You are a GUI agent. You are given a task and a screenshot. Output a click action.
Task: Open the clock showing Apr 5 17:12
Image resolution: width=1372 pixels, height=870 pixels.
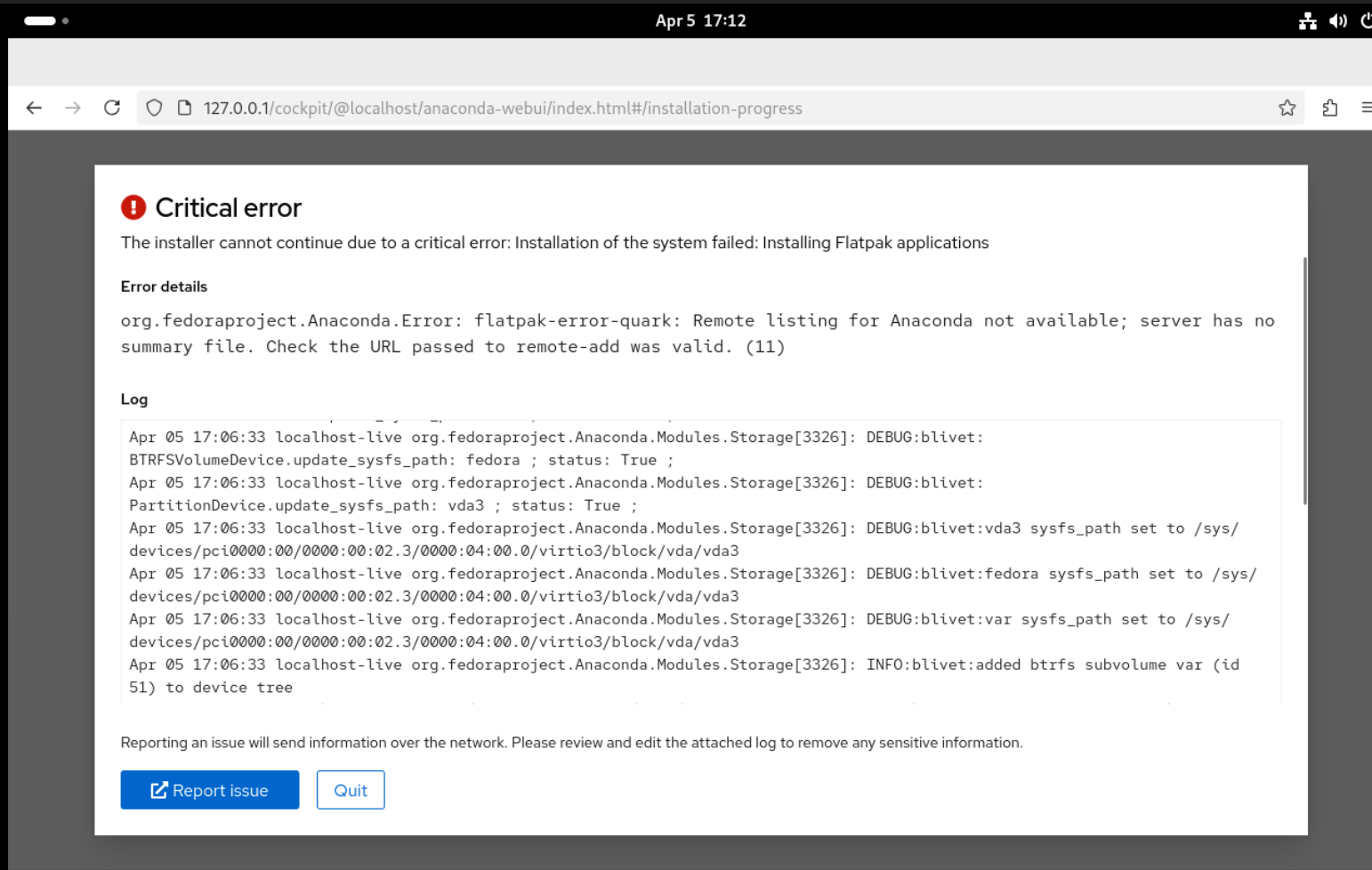pos(700,20)
